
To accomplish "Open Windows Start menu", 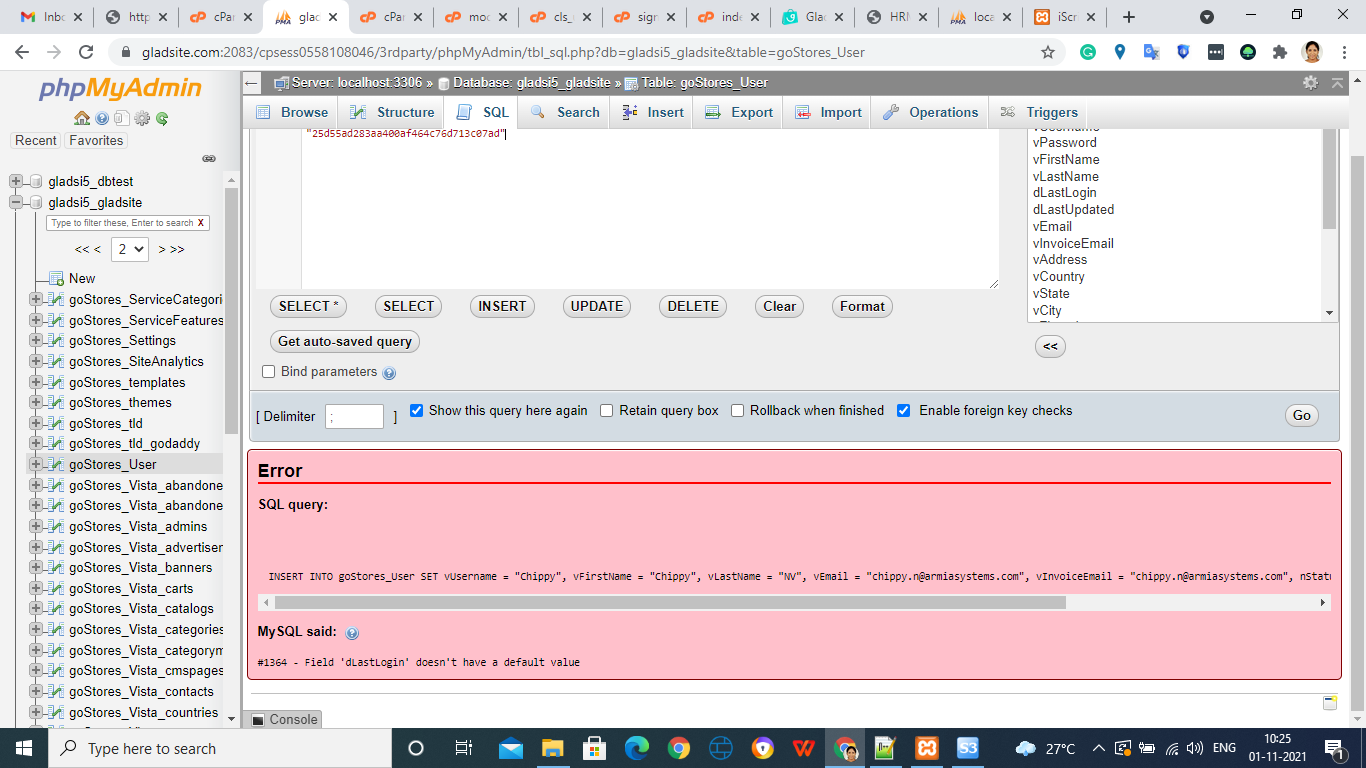I will 23,748.
